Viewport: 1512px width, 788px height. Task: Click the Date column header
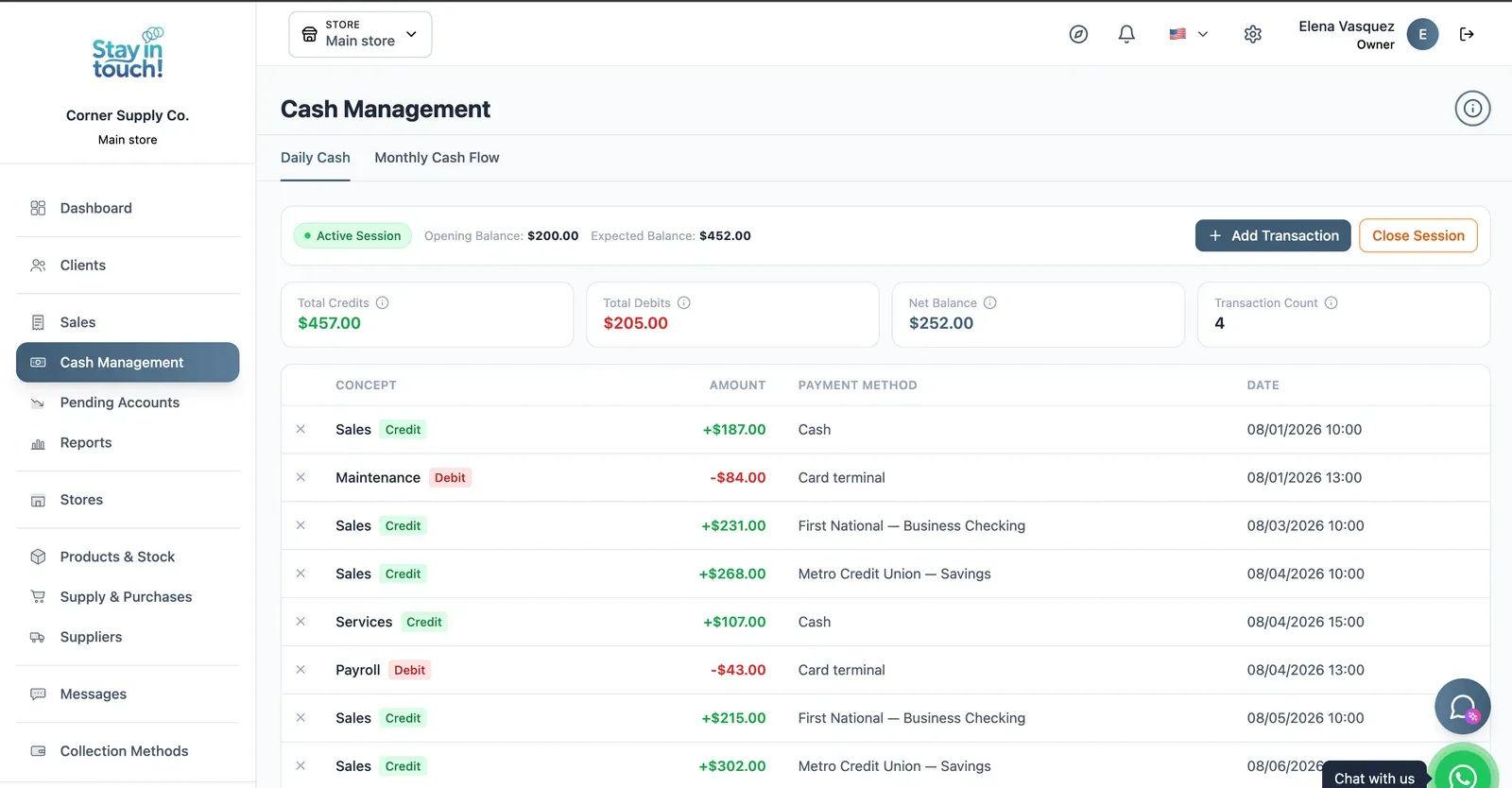pyautogui.click(x=1263, y=385)
